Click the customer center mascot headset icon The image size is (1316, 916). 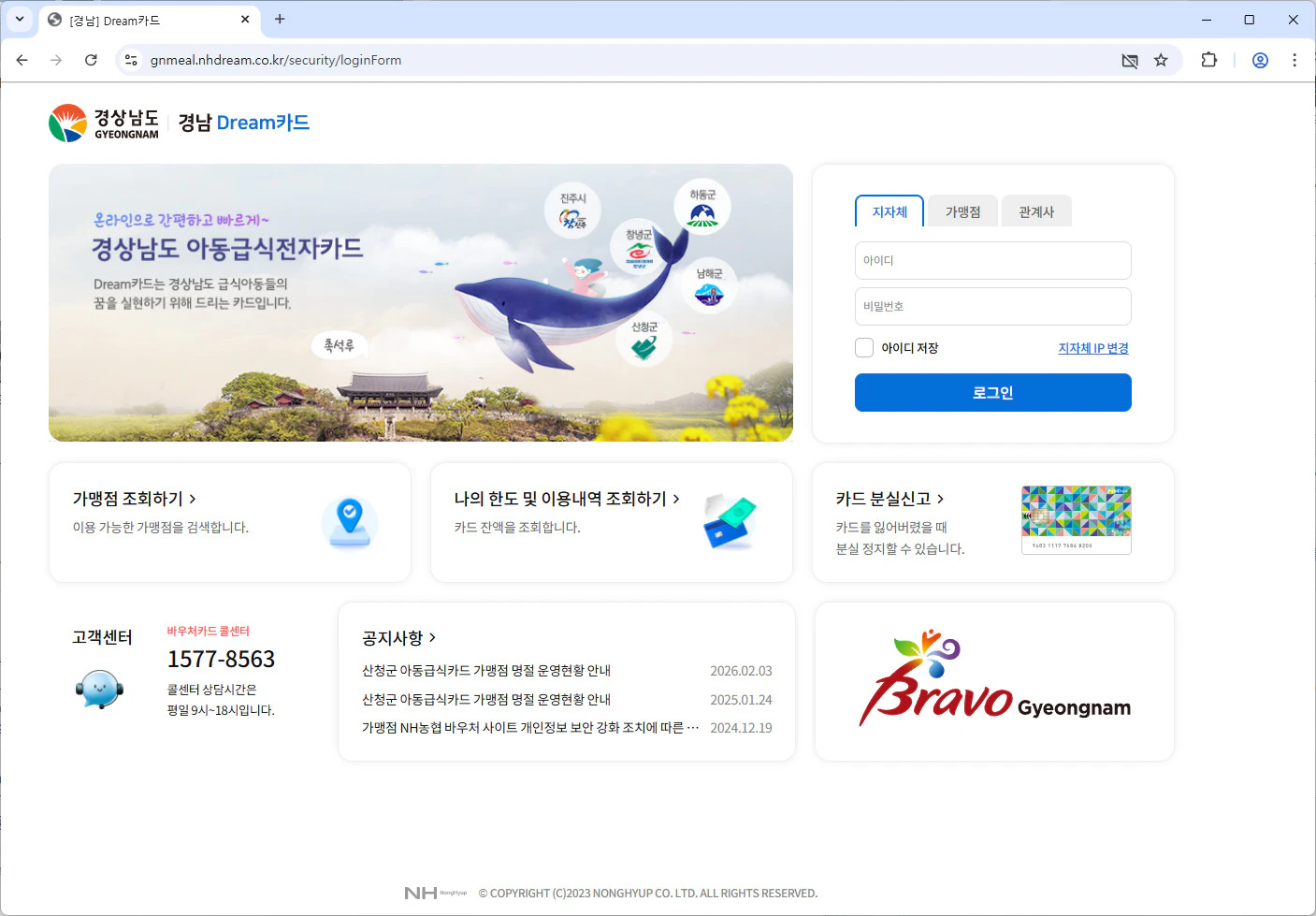coord(98,690)
